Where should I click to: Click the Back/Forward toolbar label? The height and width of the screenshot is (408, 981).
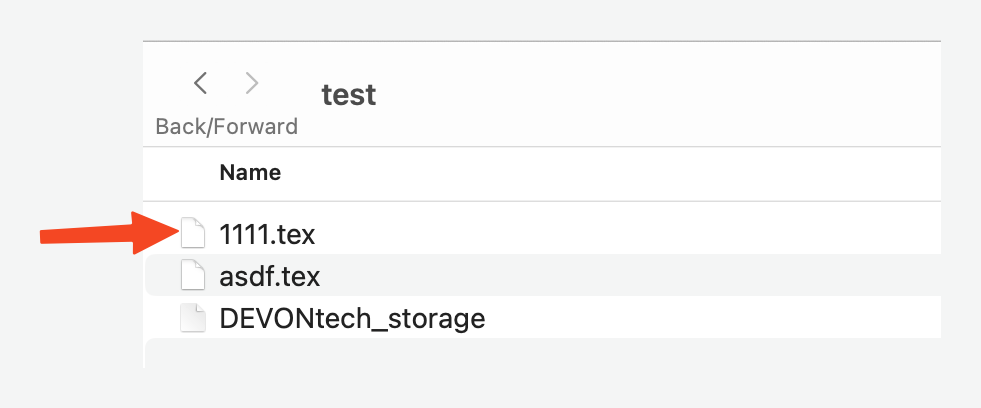pyautogui.click(x=226, y=127)
